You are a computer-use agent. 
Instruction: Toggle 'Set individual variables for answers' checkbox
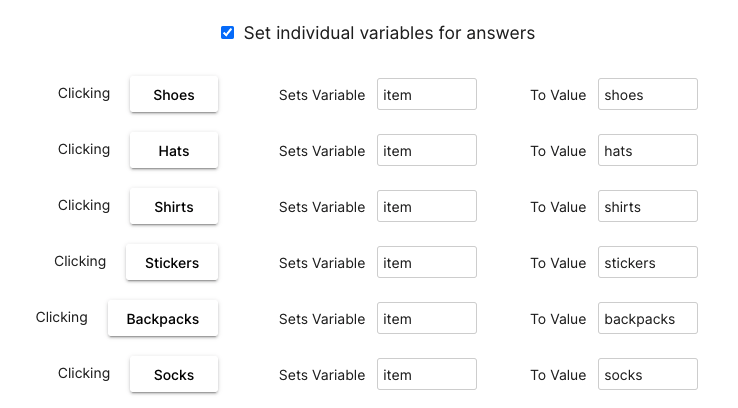point(228,33)
